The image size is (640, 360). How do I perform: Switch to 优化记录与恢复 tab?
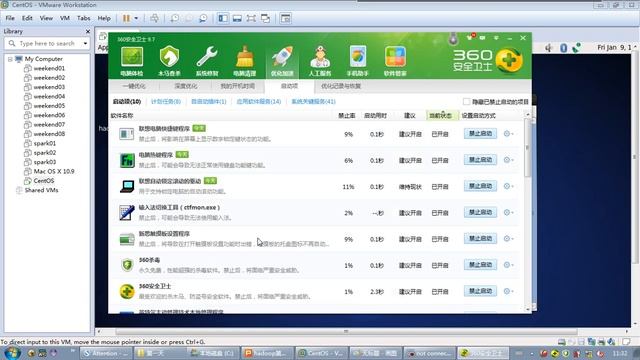[x=341, y=86]
